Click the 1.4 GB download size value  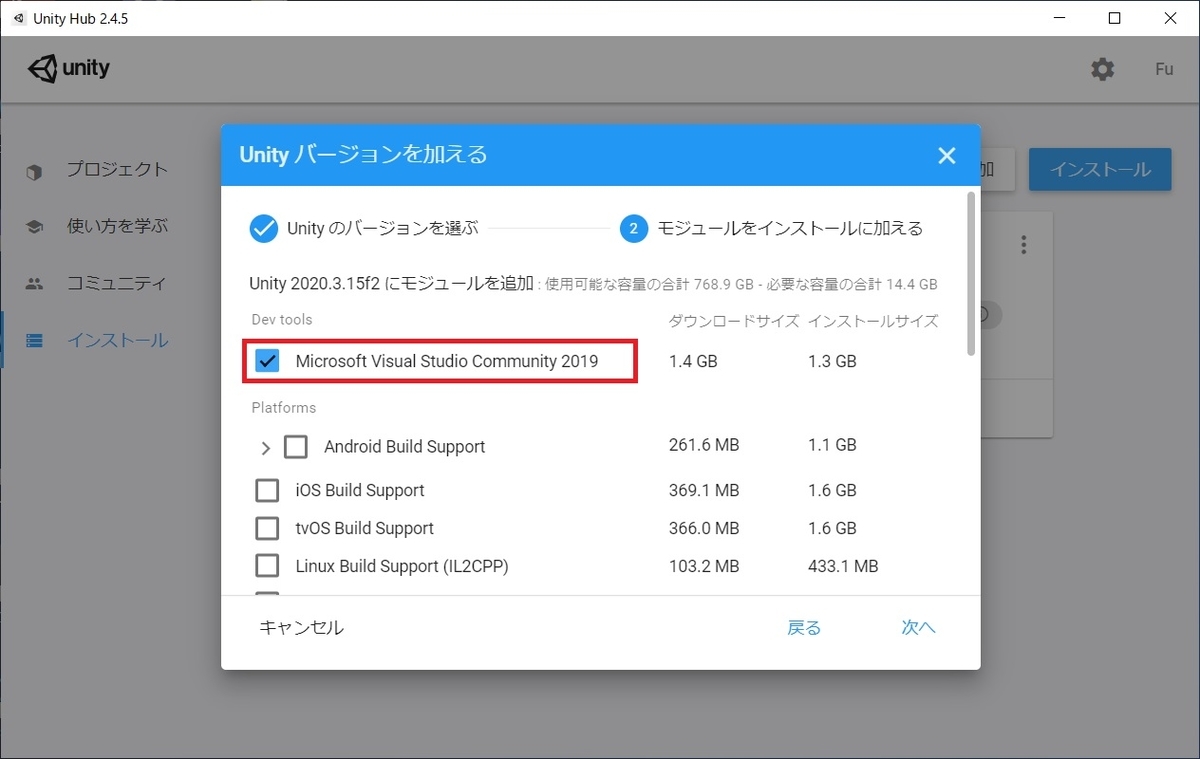(x=693, y=361)
